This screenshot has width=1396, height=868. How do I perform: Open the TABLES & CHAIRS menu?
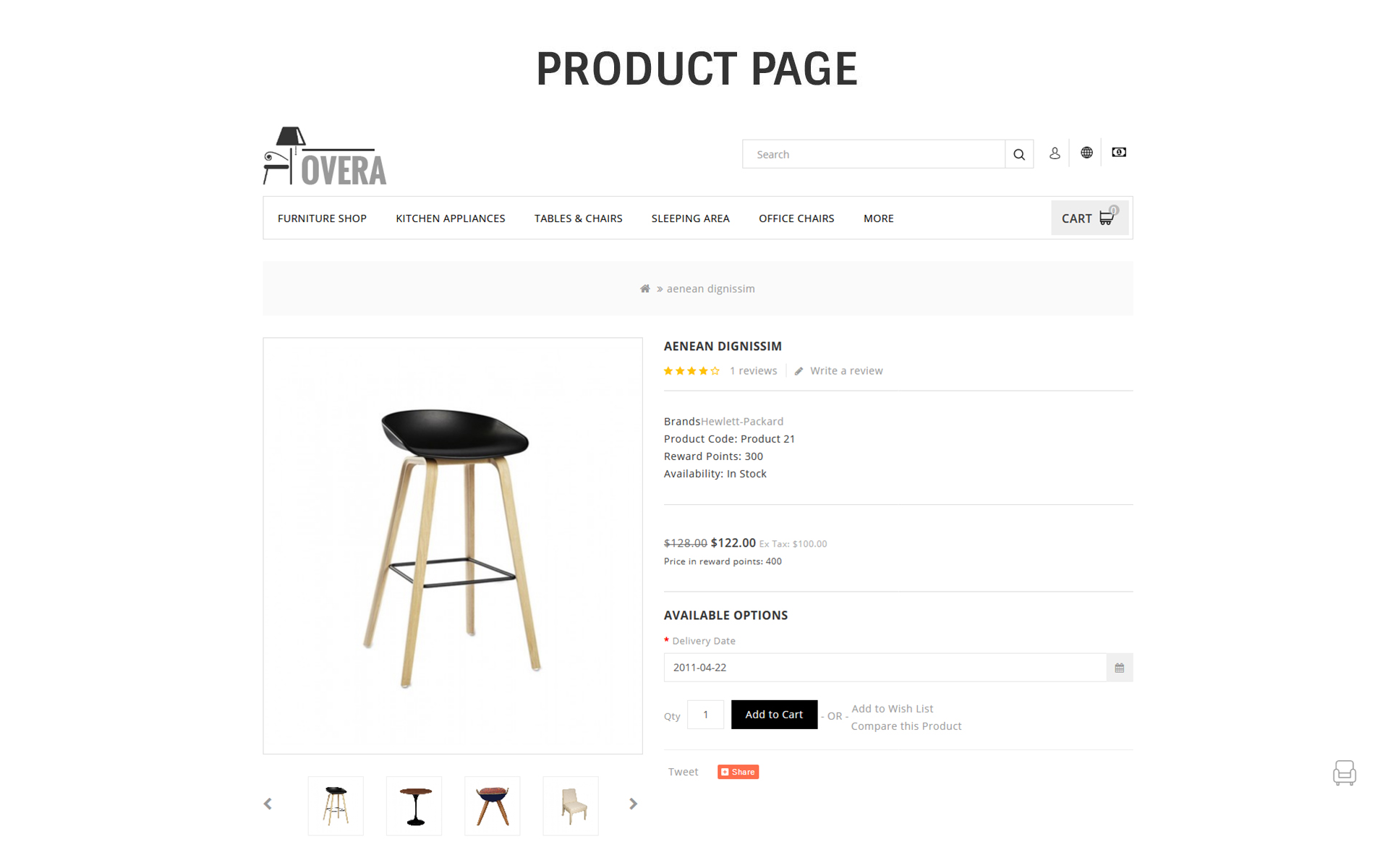click(578, 218)
